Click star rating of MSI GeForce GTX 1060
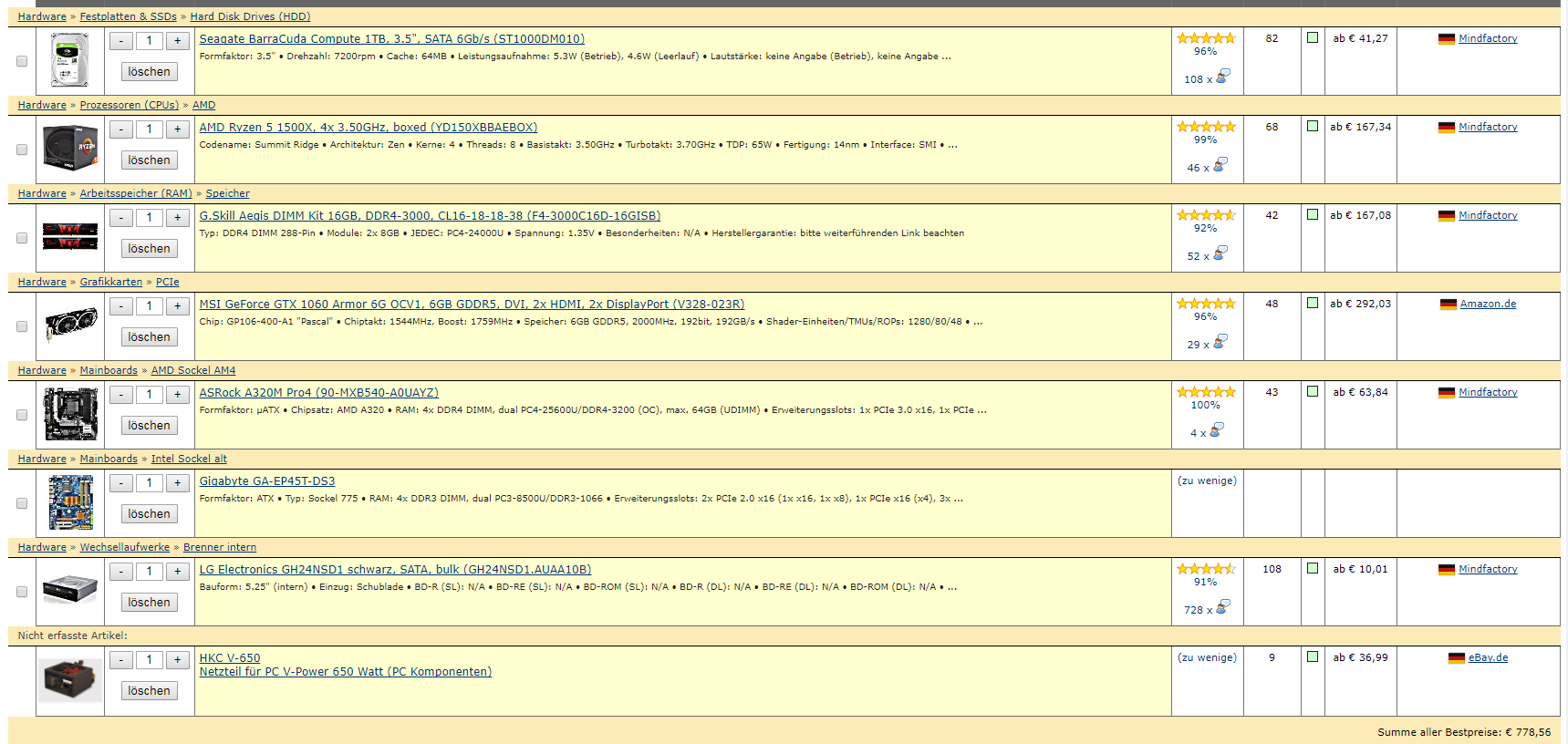1568x744 pixels. tap(1206, 304)
